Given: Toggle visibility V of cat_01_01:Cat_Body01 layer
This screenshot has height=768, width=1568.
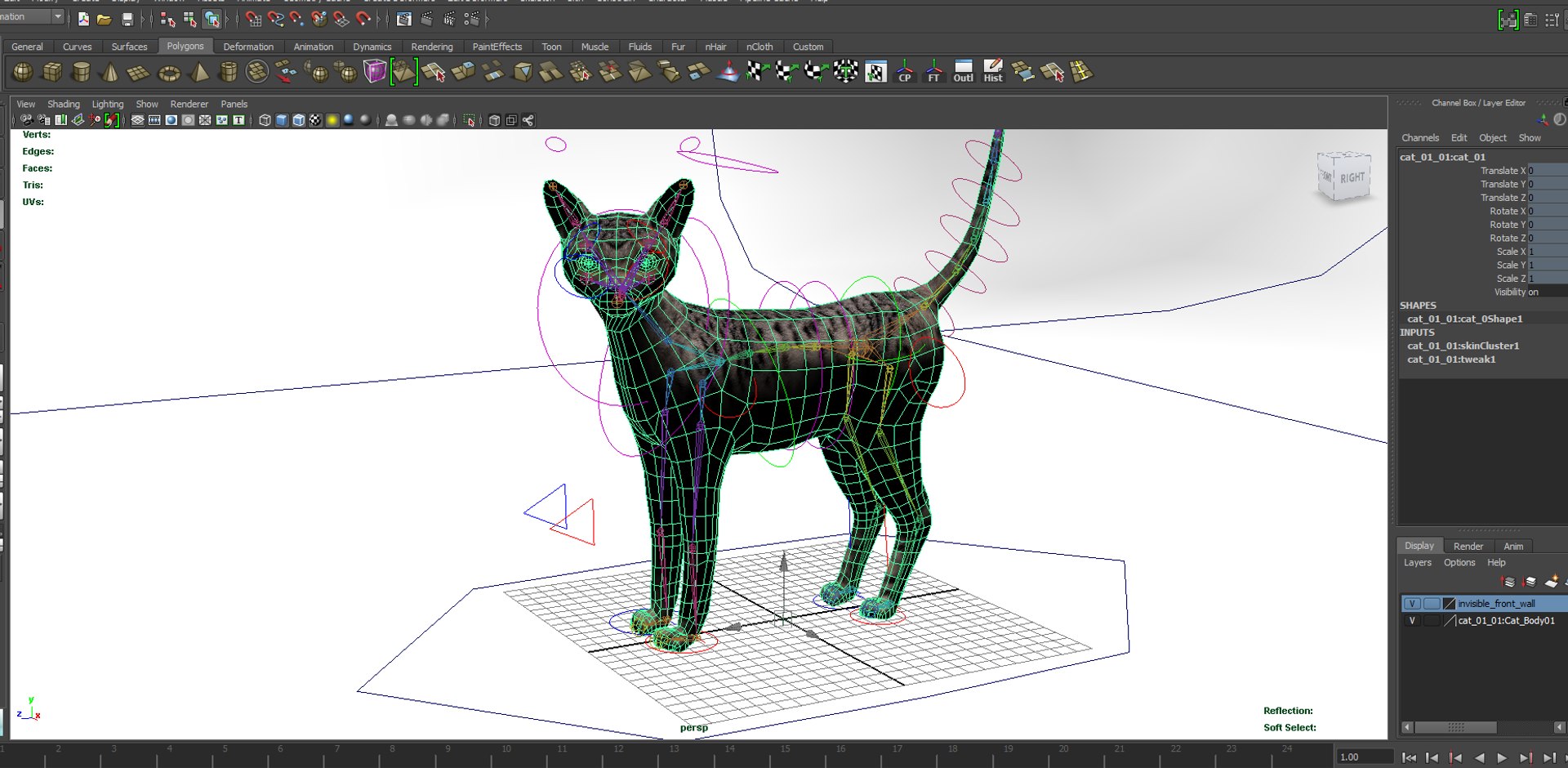Looking at the screenshot, I should point(1412,621).
